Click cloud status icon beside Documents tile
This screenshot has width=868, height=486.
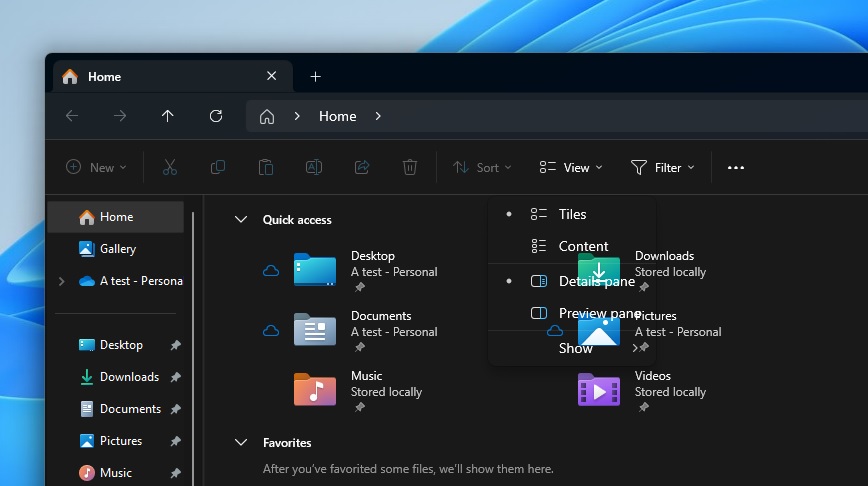point(271,330)
